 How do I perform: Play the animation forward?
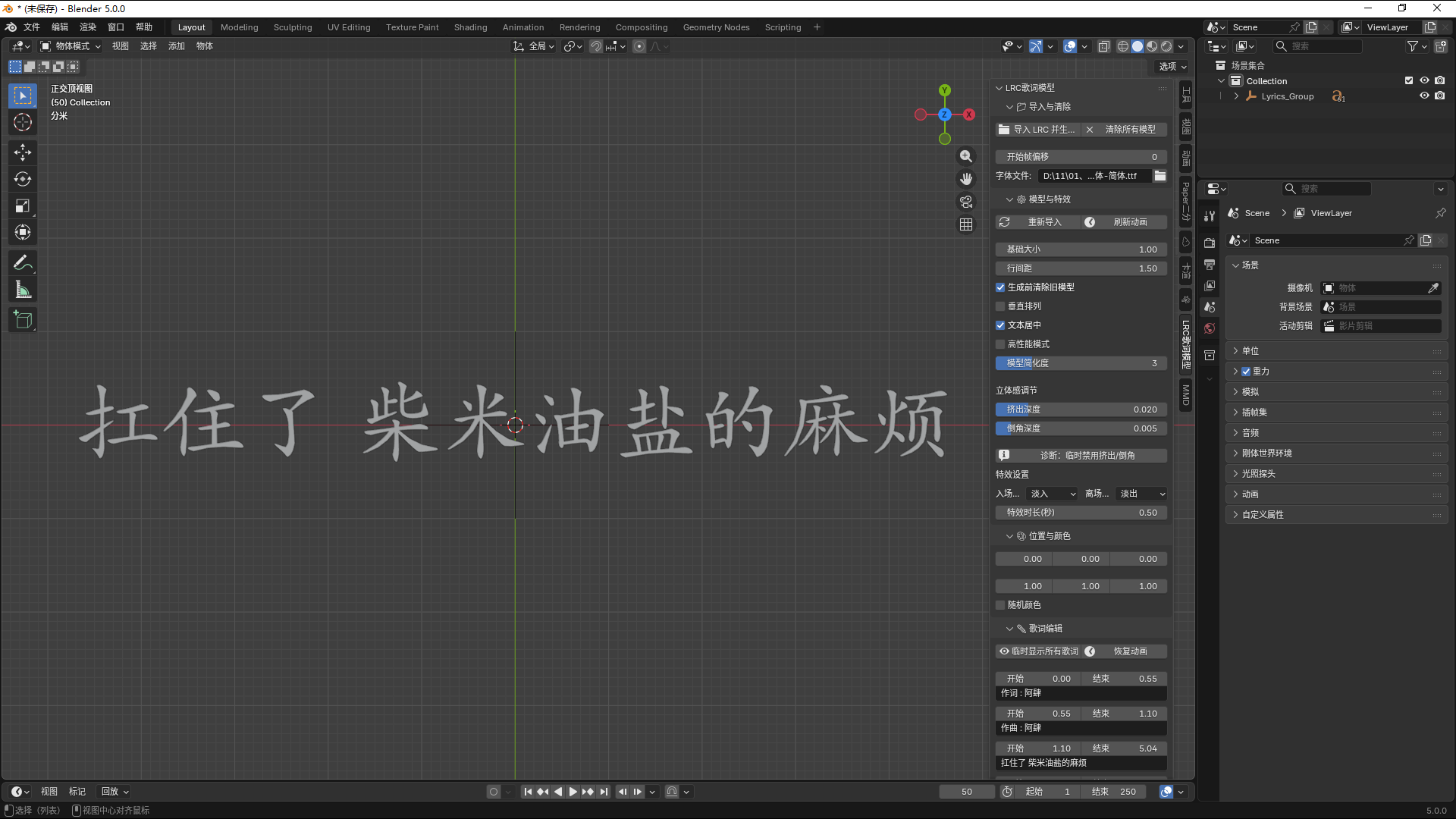573,792
